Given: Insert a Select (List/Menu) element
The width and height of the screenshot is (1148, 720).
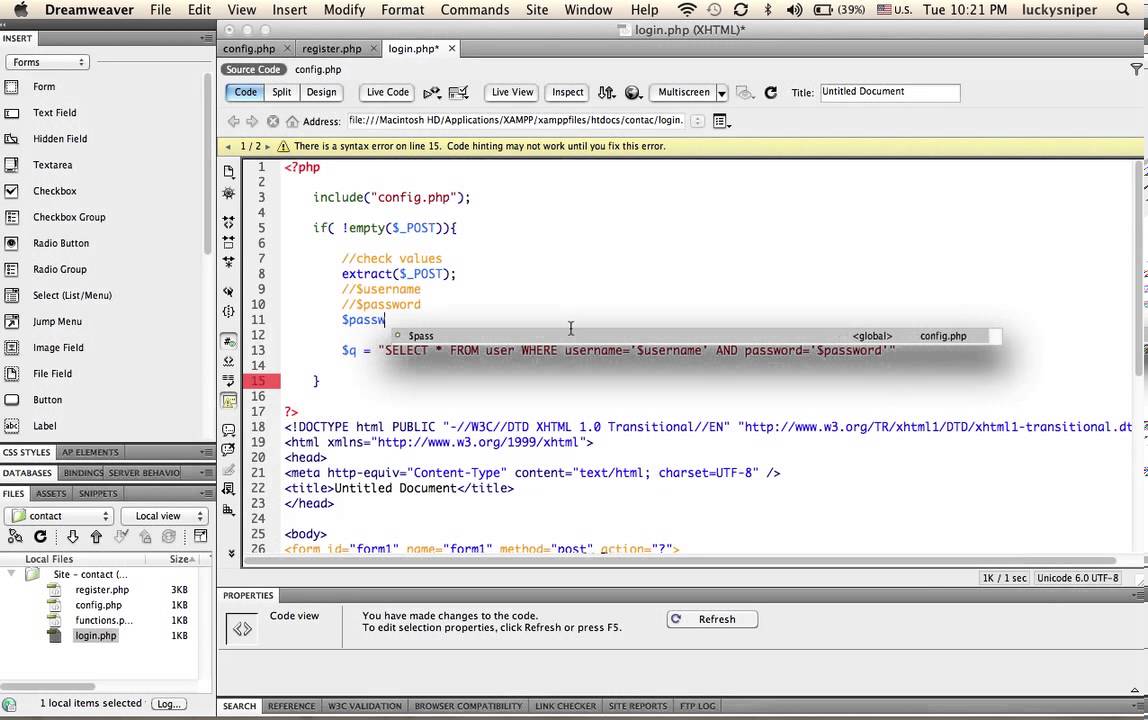Looking at the screenshot, I should coord(72,295).
